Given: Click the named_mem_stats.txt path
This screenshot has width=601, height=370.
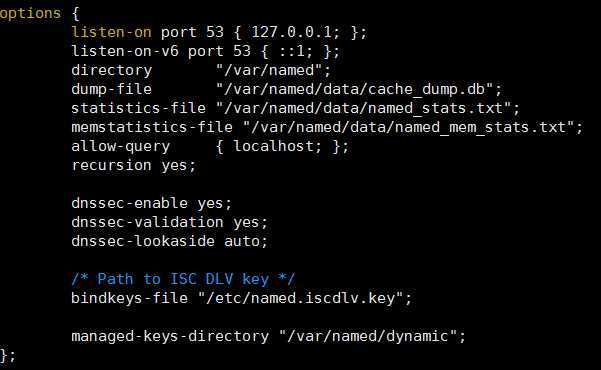Looking at the screenshot, I should coord(409,127).
